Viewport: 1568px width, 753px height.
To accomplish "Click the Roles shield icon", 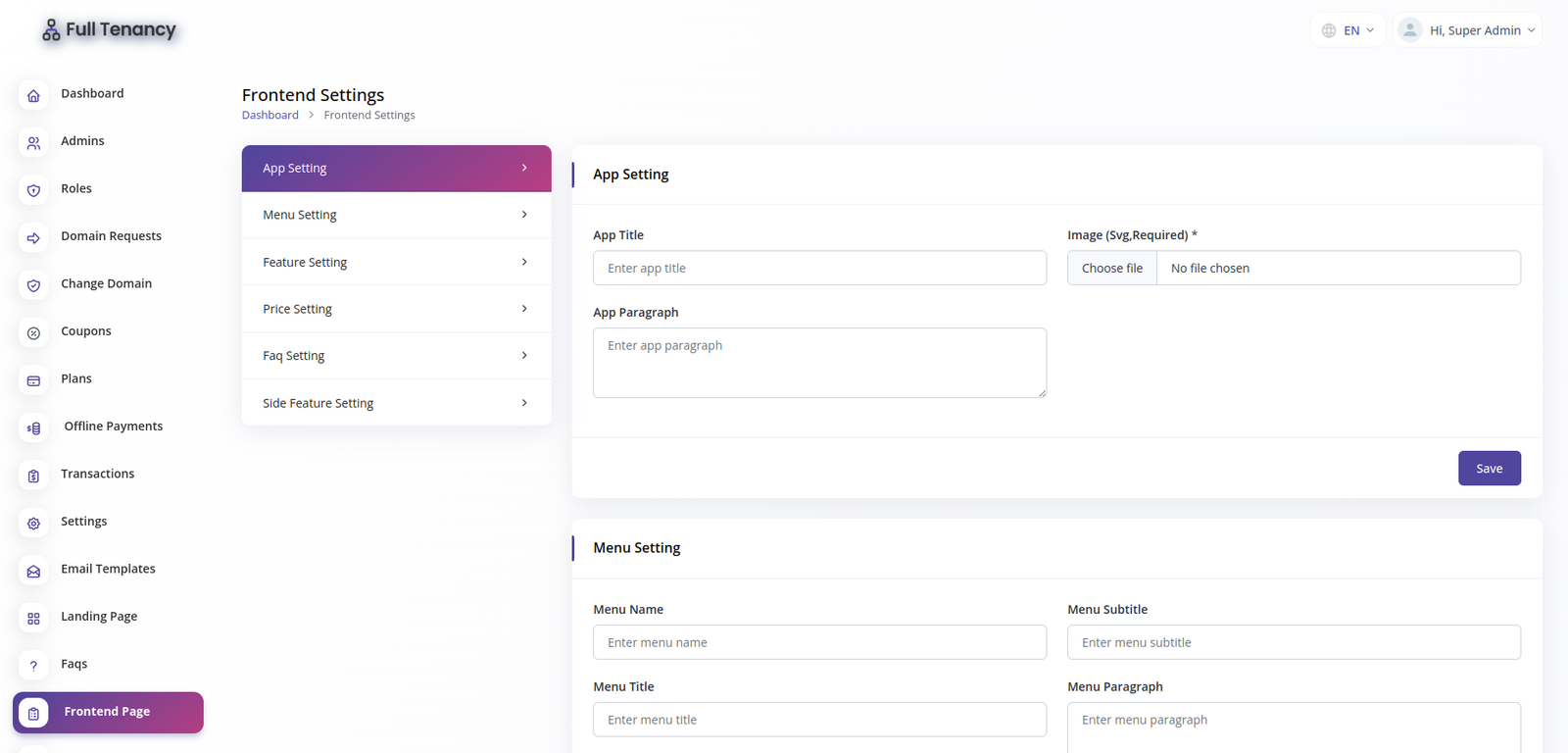I will [x=33, y=190].
